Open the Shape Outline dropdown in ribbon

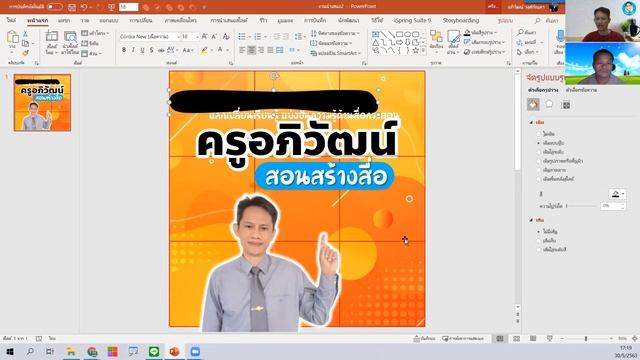(x=485, y=42)
